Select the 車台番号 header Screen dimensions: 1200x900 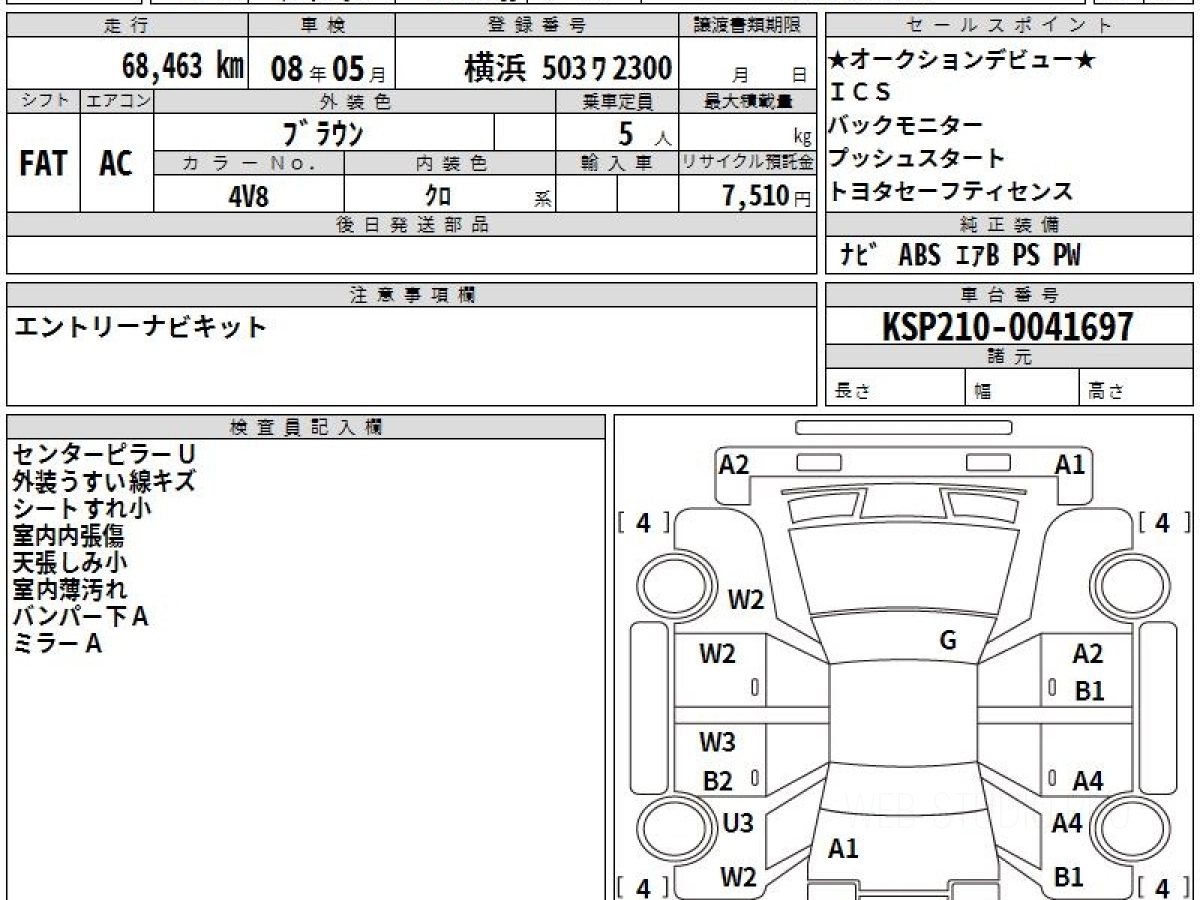click(1010, 295)
